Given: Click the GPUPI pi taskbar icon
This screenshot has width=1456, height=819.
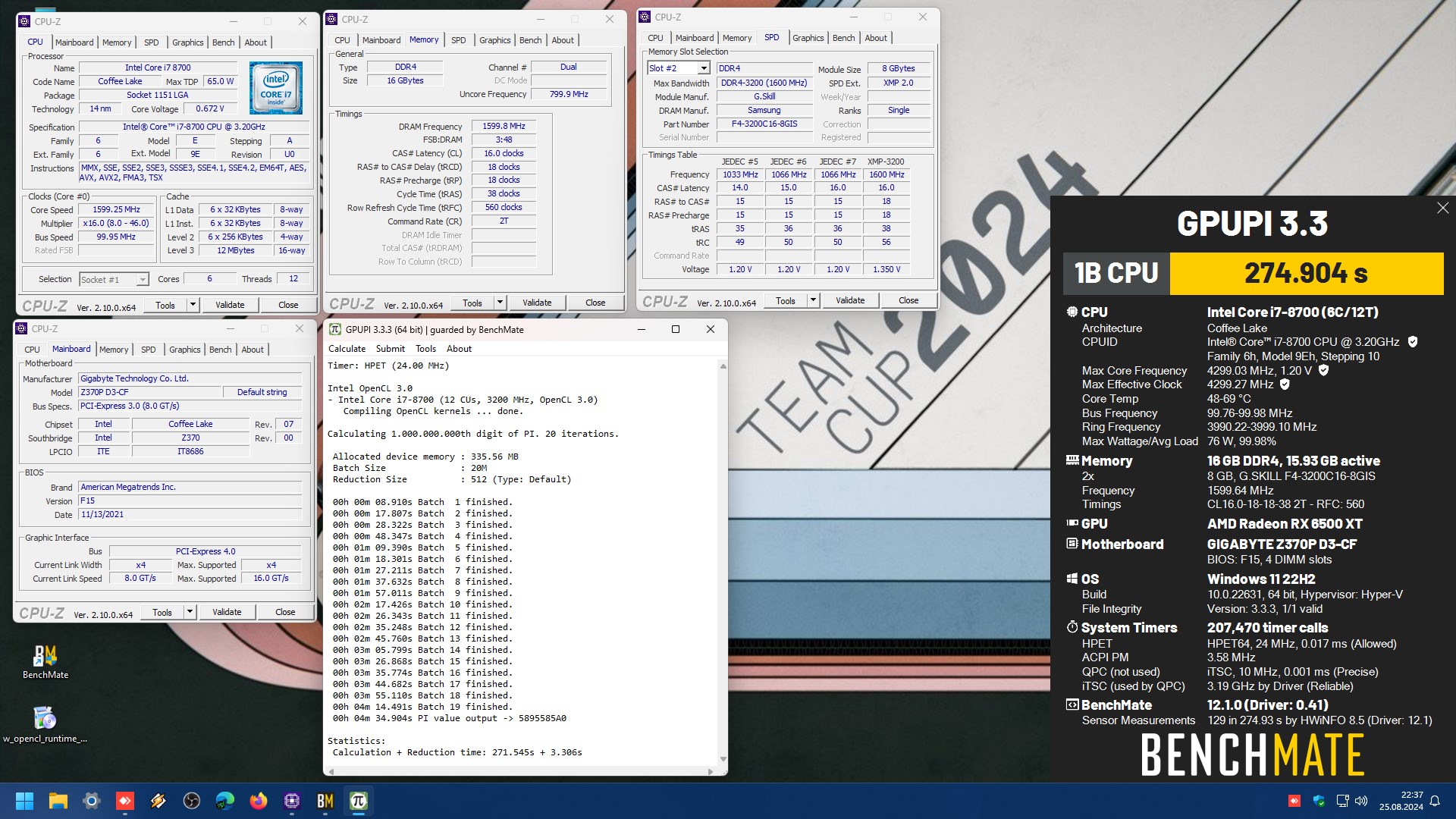Looking at the screenshot, I should [x=358, y=801].
